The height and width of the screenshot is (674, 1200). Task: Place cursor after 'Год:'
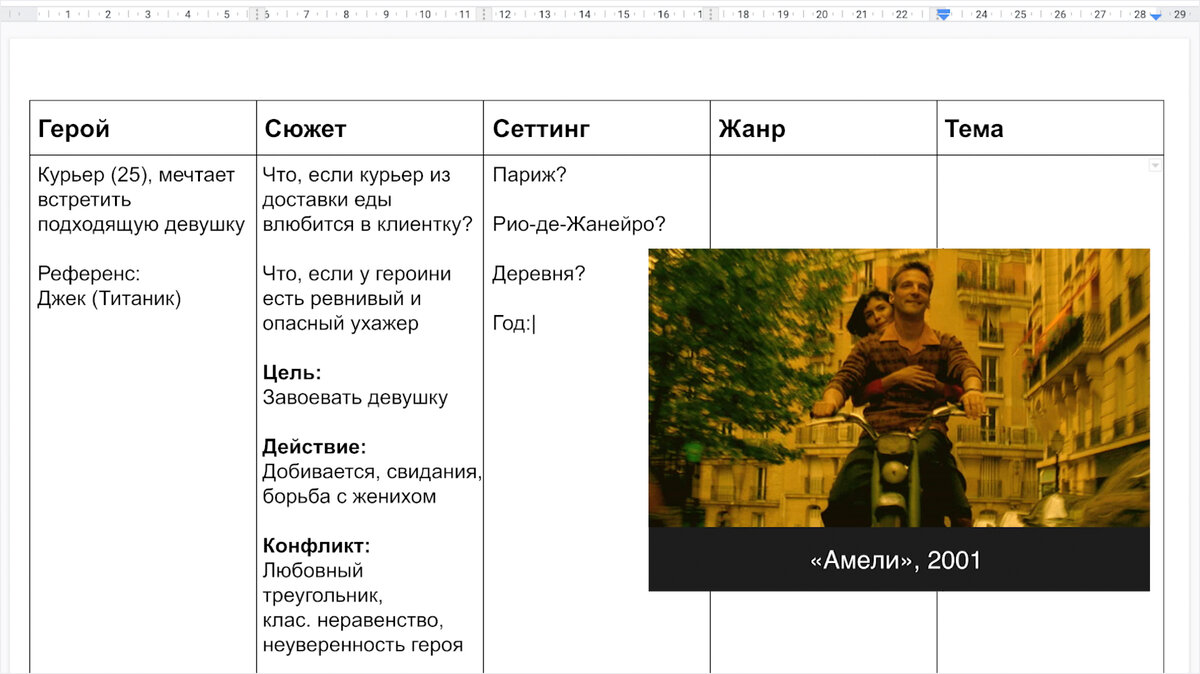pos(534,323)
